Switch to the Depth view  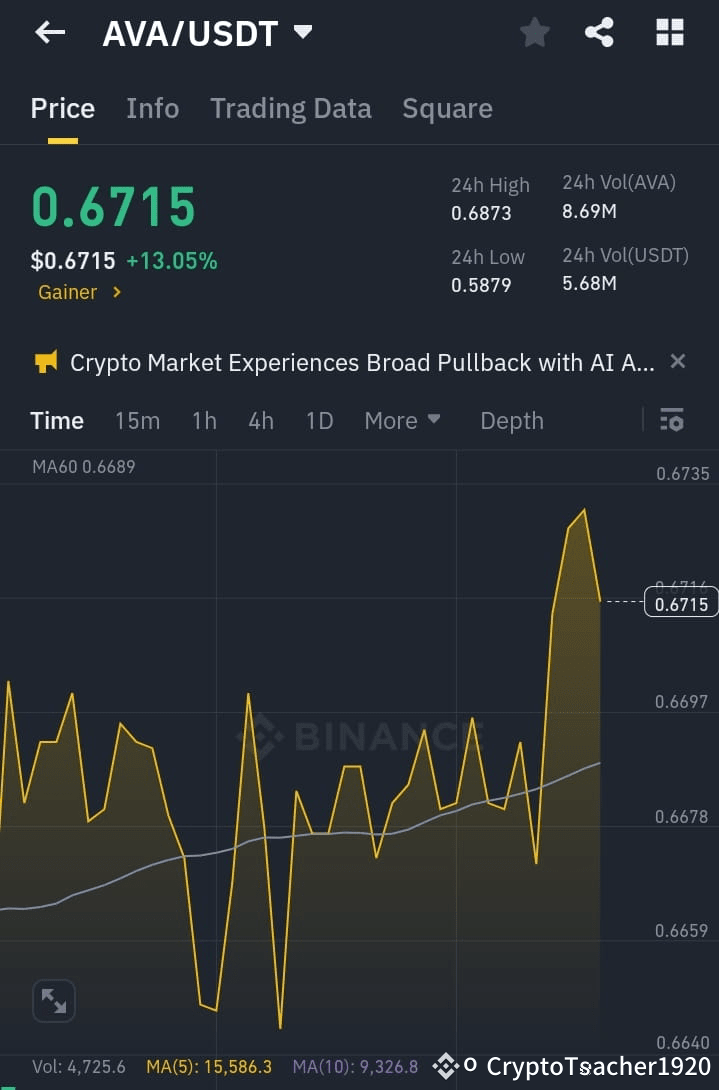point(511,420)
